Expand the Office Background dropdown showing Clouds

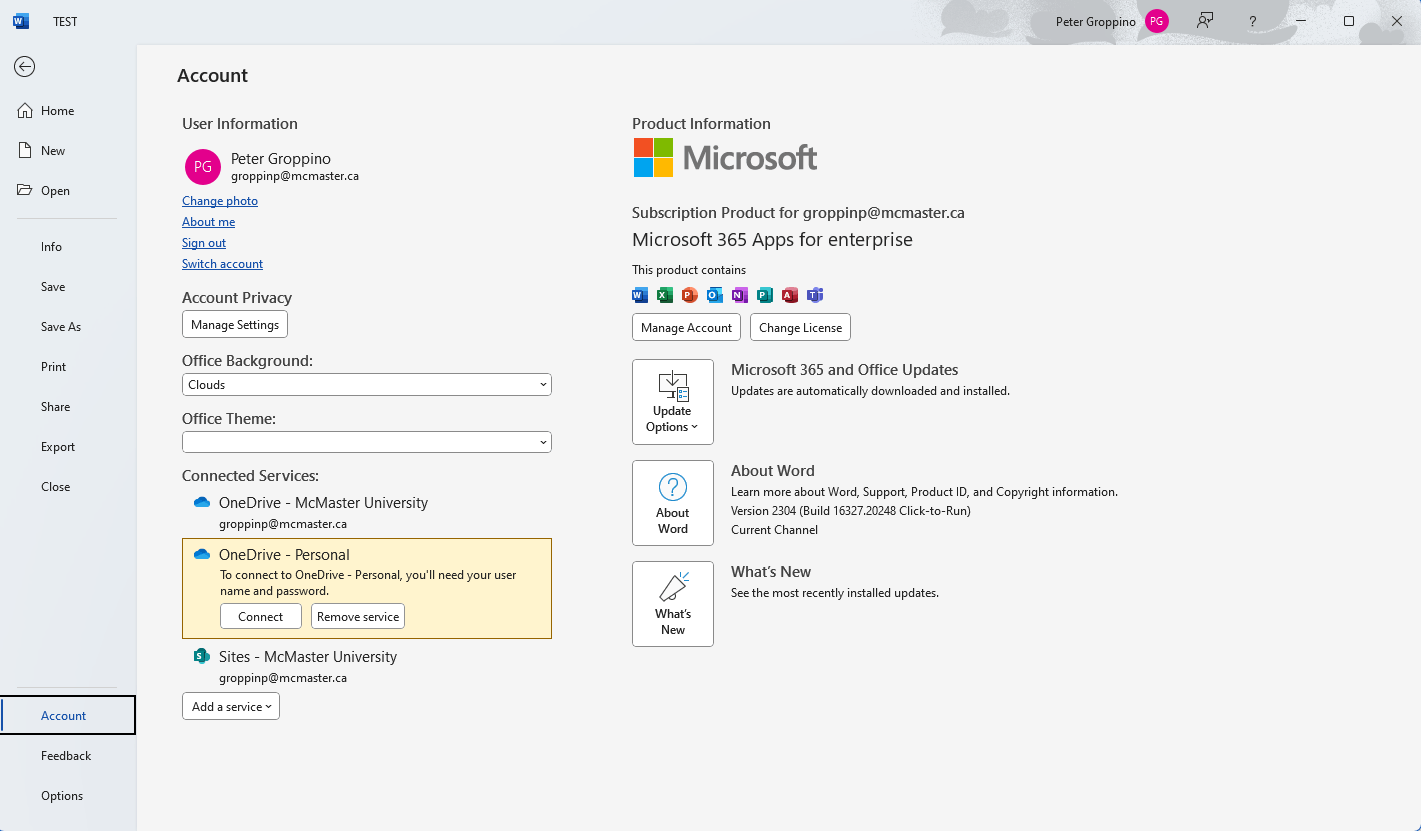367,385
